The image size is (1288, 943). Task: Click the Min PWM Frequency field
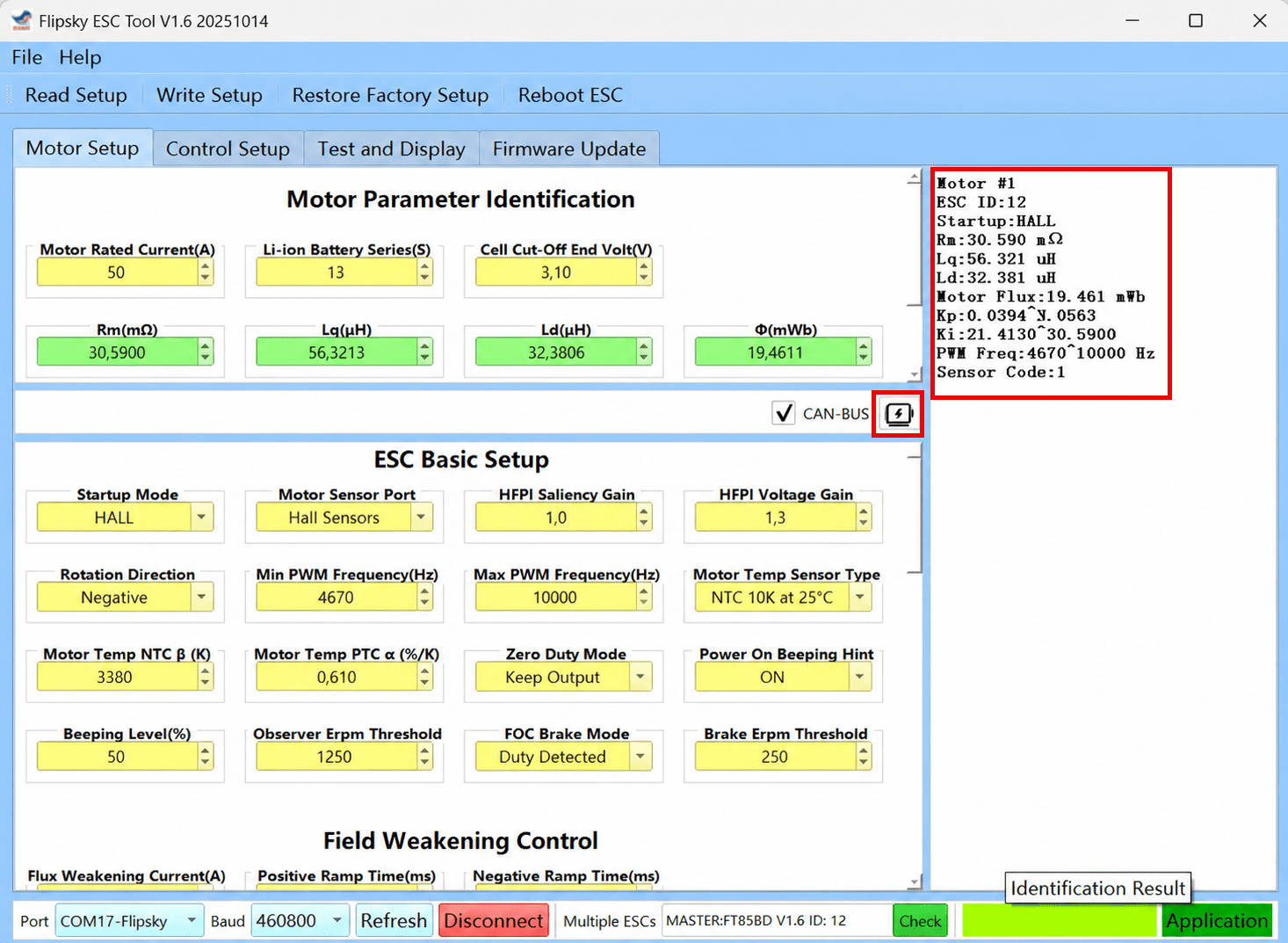click(x=336, y=598)
